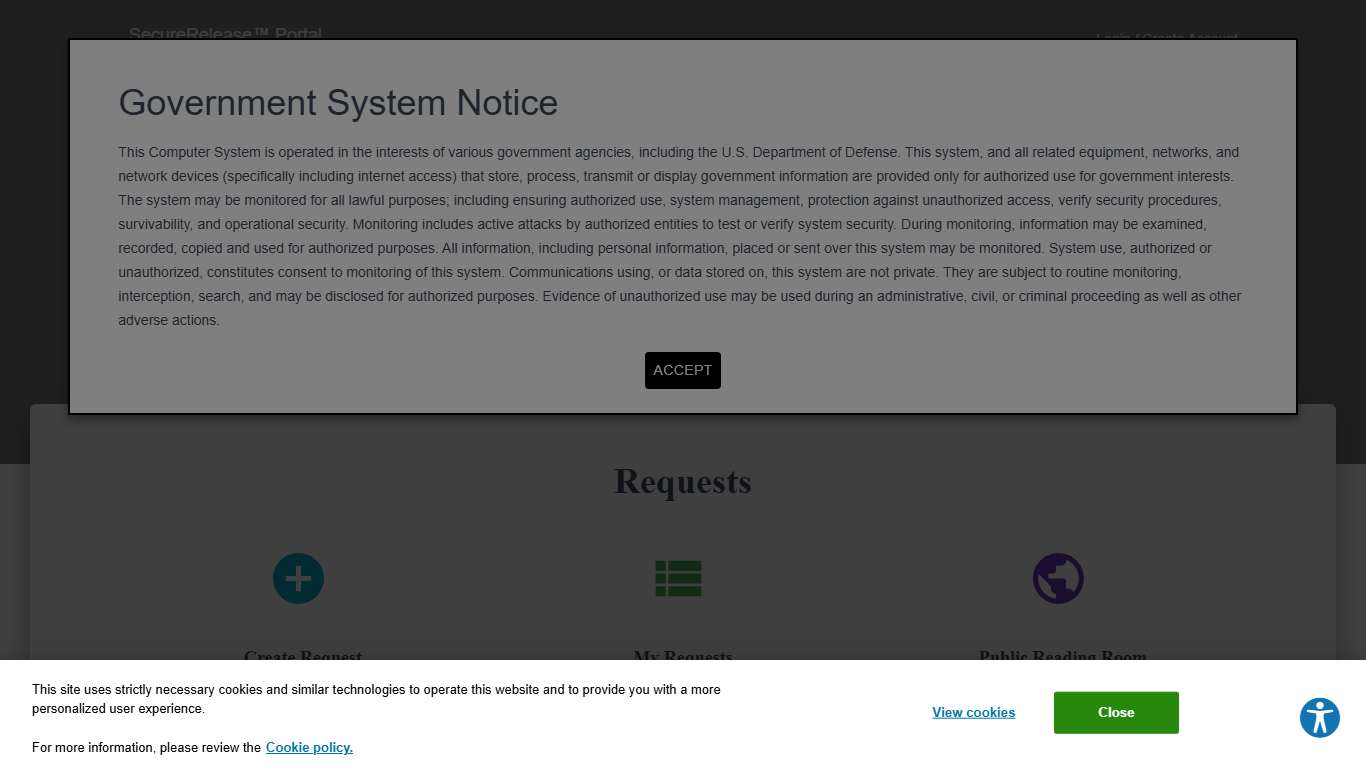Sign in via the top-right account link
This screenshot has width=1366, height=768.
pos(1166,39)
